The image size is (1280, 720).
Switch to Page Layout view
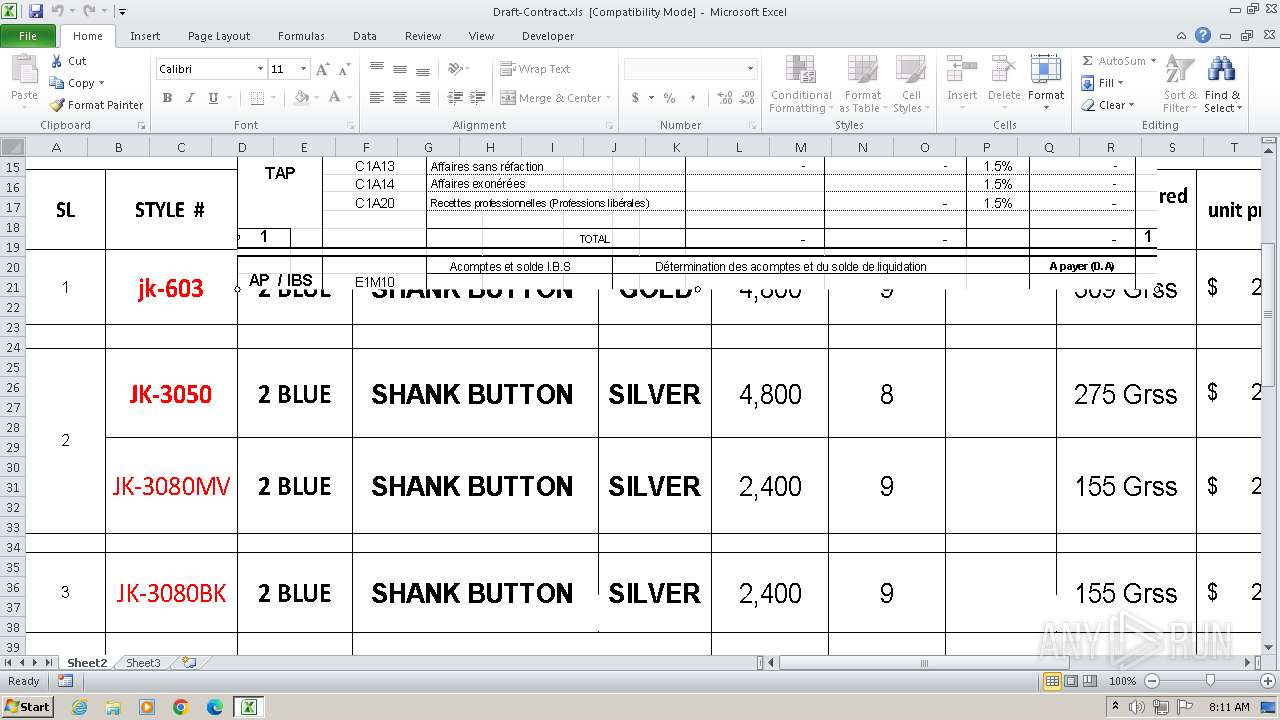click(x=1071, y=681)
